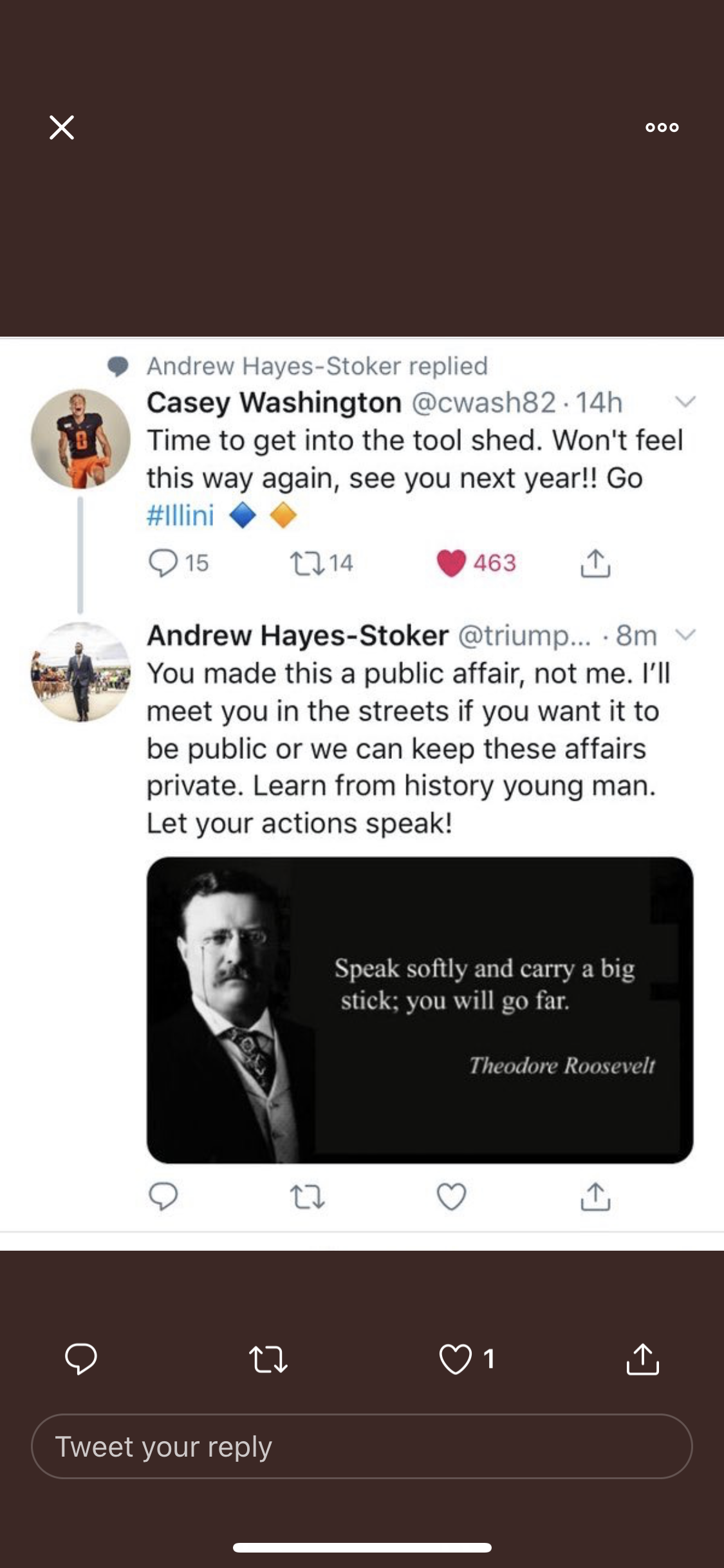Tap the bottom bar retweet icon
Image resolution: width=724 pixels, height=1568 pixels.
tap(268, 1359)
